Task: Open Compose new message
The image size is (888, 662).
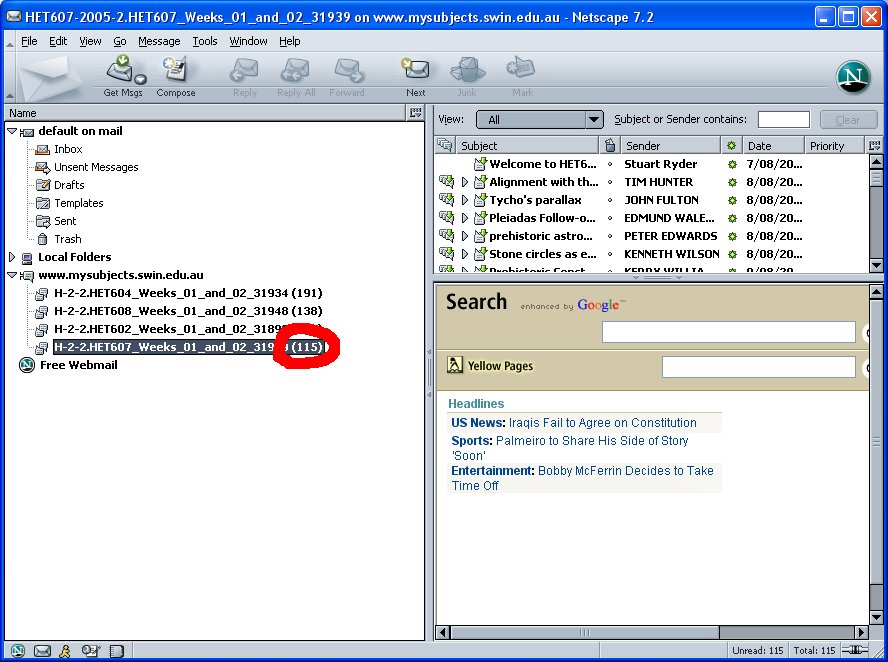Action: click(x=176, y=76)
